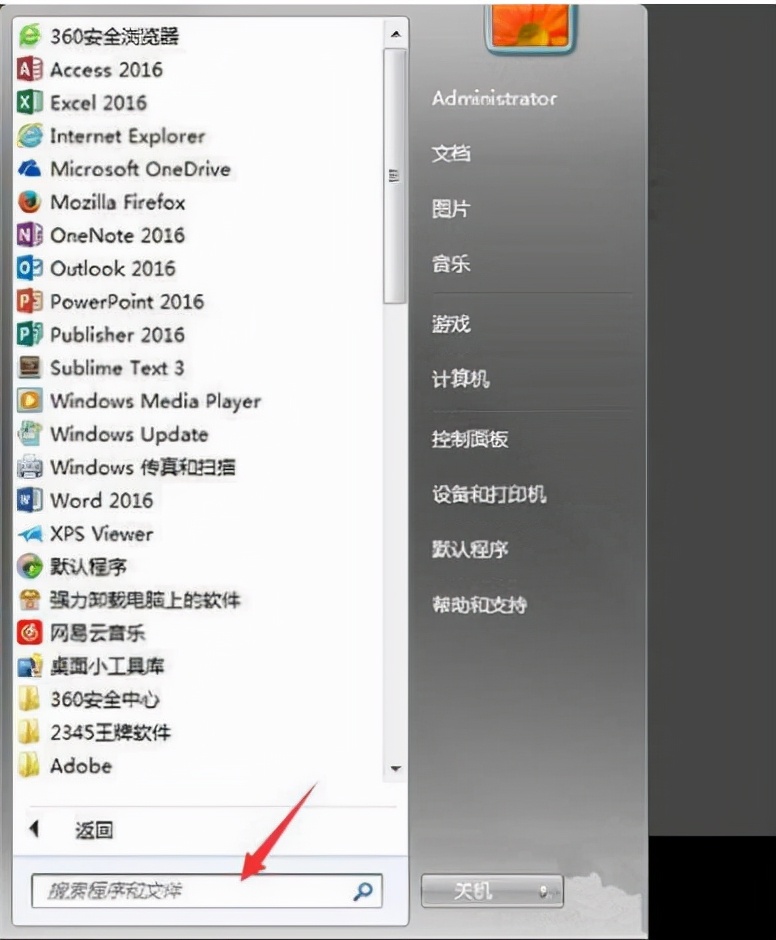Open the Windows Update icon
776x940 pixels.
[x=29, y=434]
